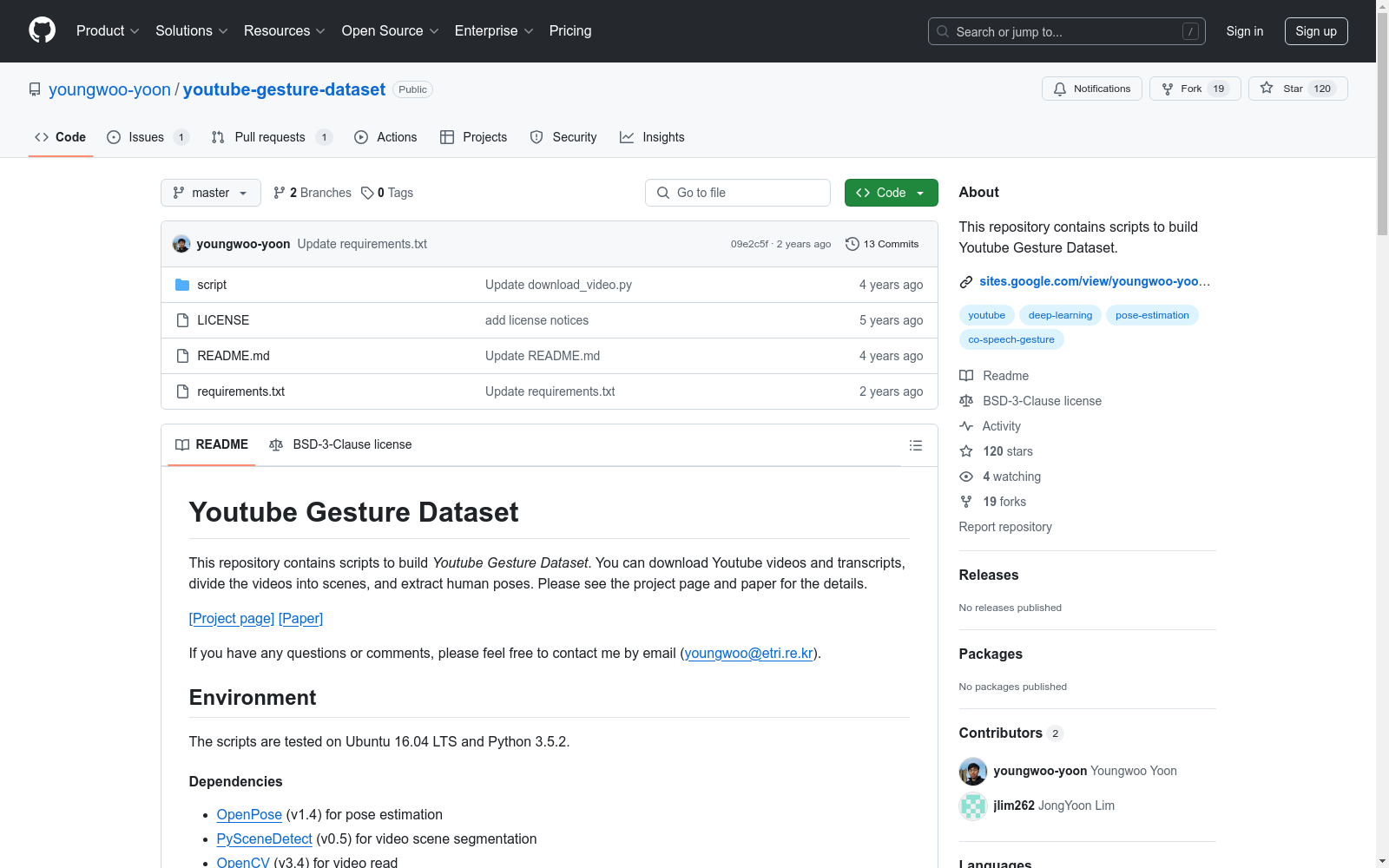This screenshot has height=868, width=1389.
Task: Click the eye icon beside 4 watching
Action: click(966, 477)
